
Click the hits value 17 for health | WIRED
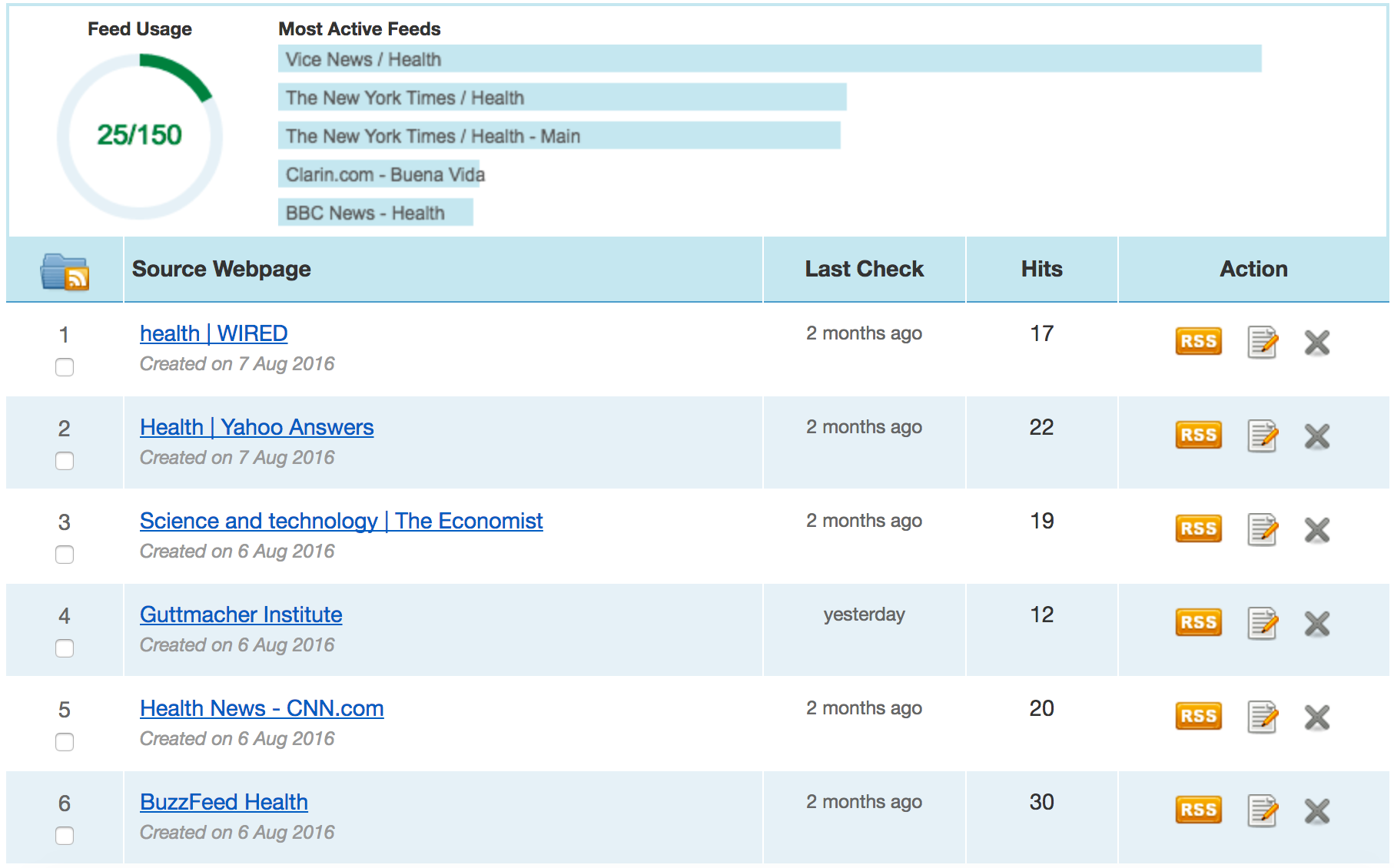pos(1041,333)
